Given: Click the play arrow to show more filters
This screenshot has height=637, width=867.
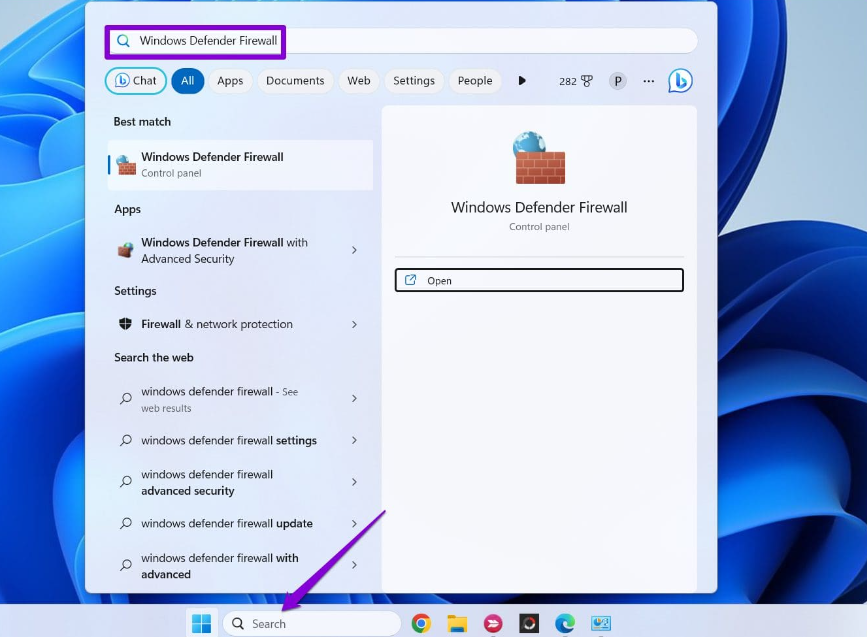Looking at the screenshot, I should pyautogui.click(x=522, y=81).
